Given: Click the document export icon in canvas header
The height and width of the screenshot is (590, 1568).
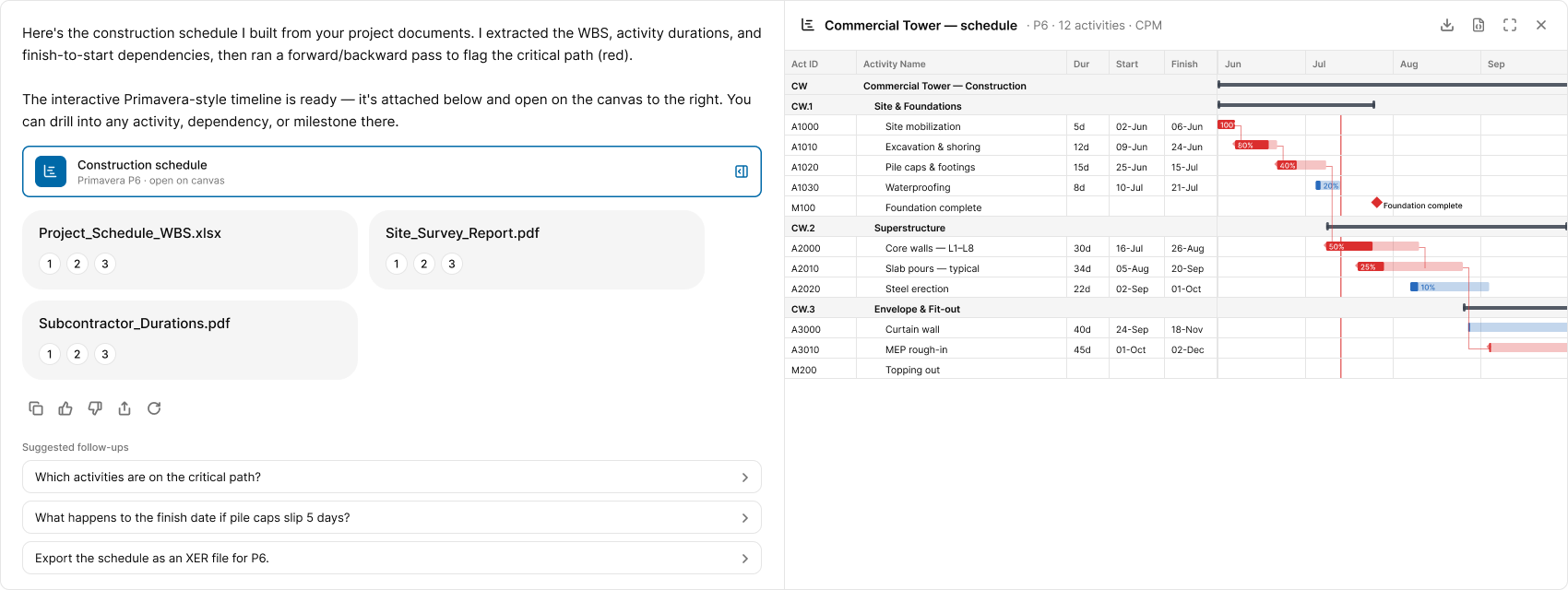Looking at the screenshot, I should 1479,25.
